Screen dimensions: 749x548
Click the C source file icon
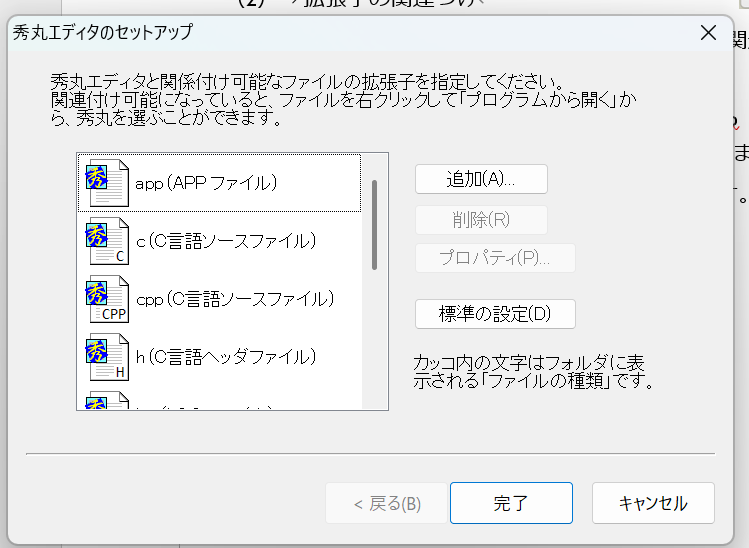(107, 241)
